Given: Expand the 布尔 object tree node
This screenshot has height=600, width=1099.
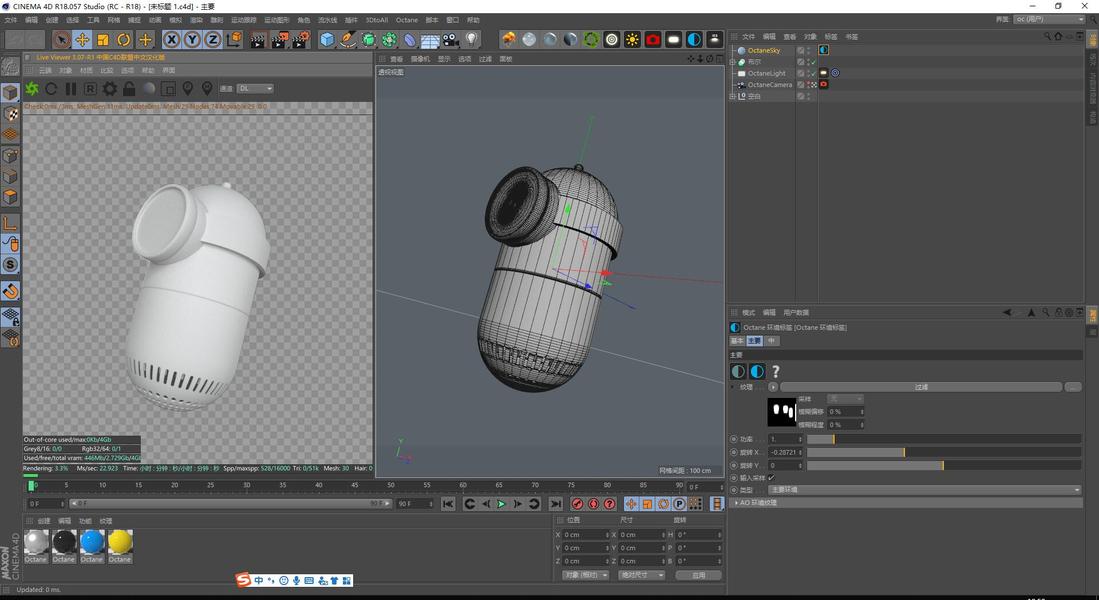Looking at the screenshot, I should tap(733, 62).
